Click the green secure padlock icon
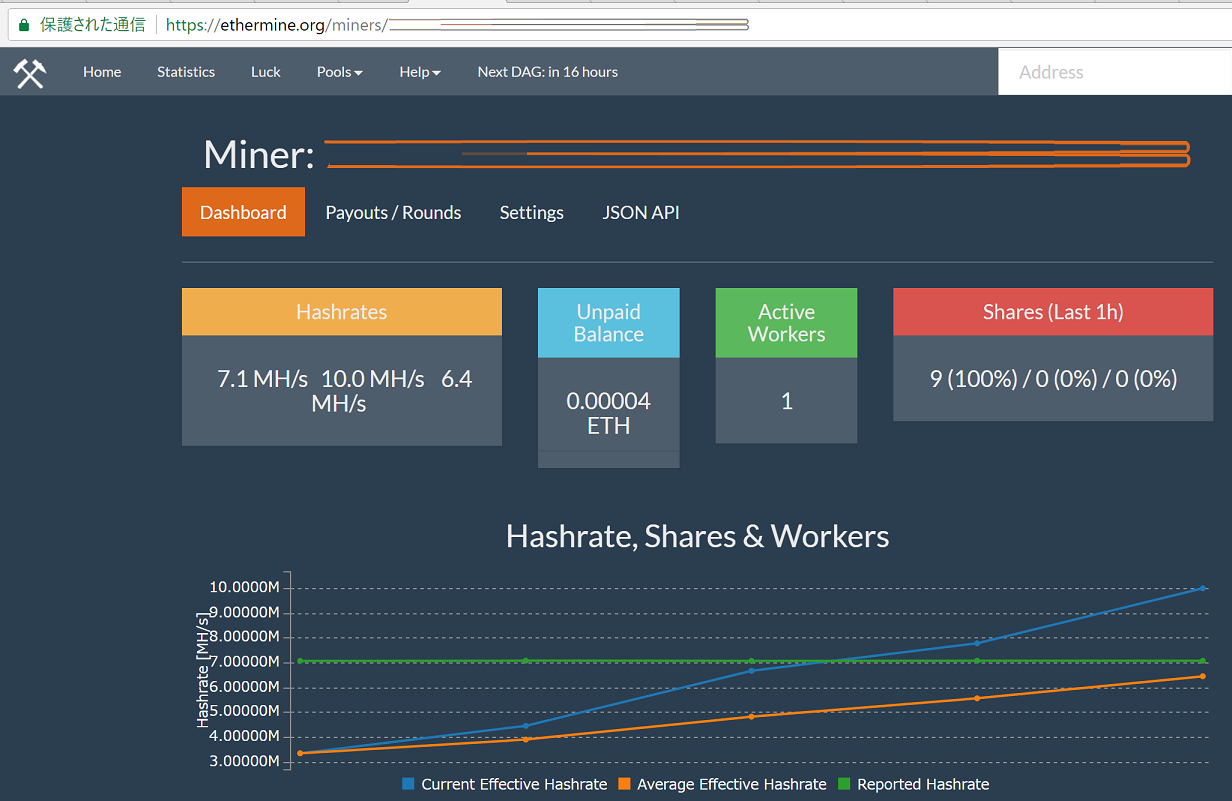 point(24,25)
